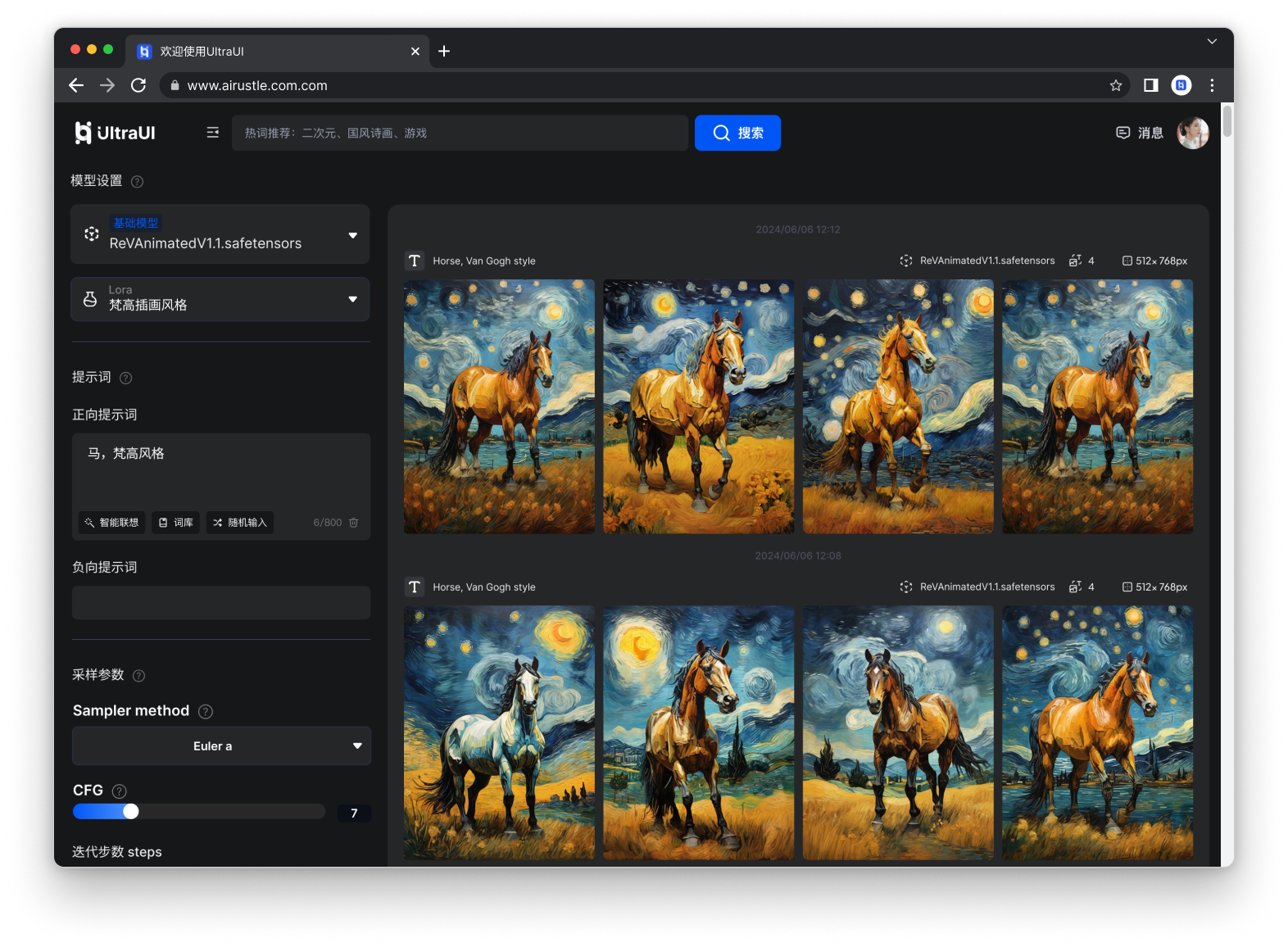
Task: Click the model icon in the 12:08 row
Action: tap(906, 587)
